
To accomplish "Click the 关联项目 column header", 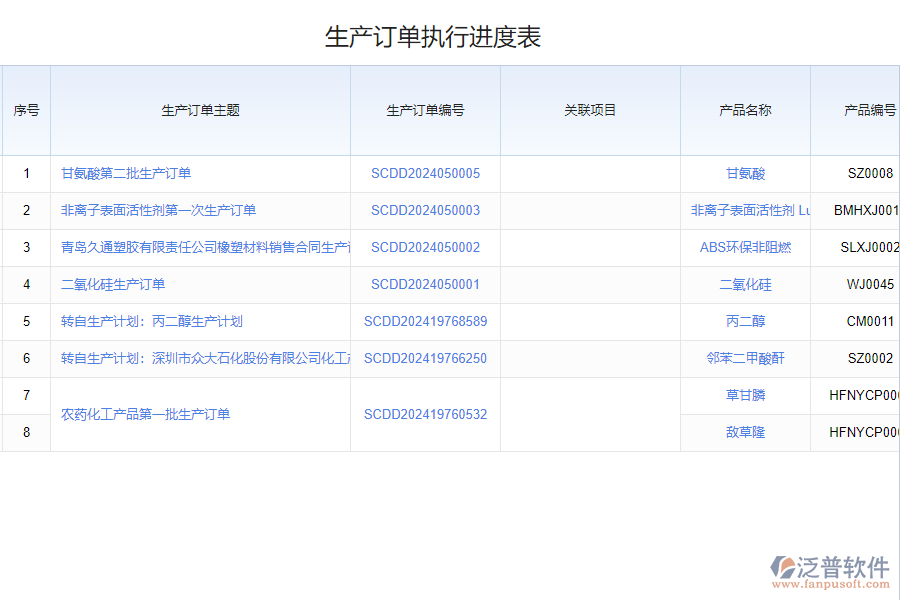I will point(590,110).
